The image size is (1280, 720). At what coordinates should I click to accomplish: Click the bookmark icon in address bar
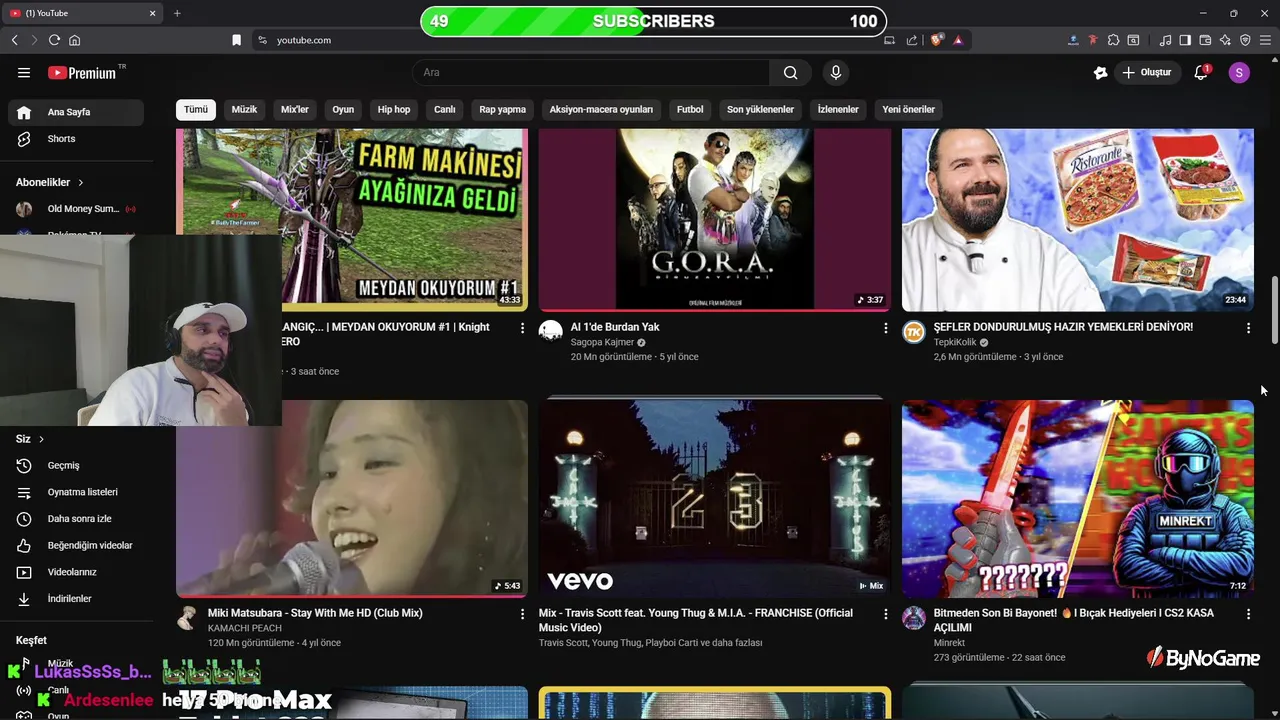click(x=236, y=40)
